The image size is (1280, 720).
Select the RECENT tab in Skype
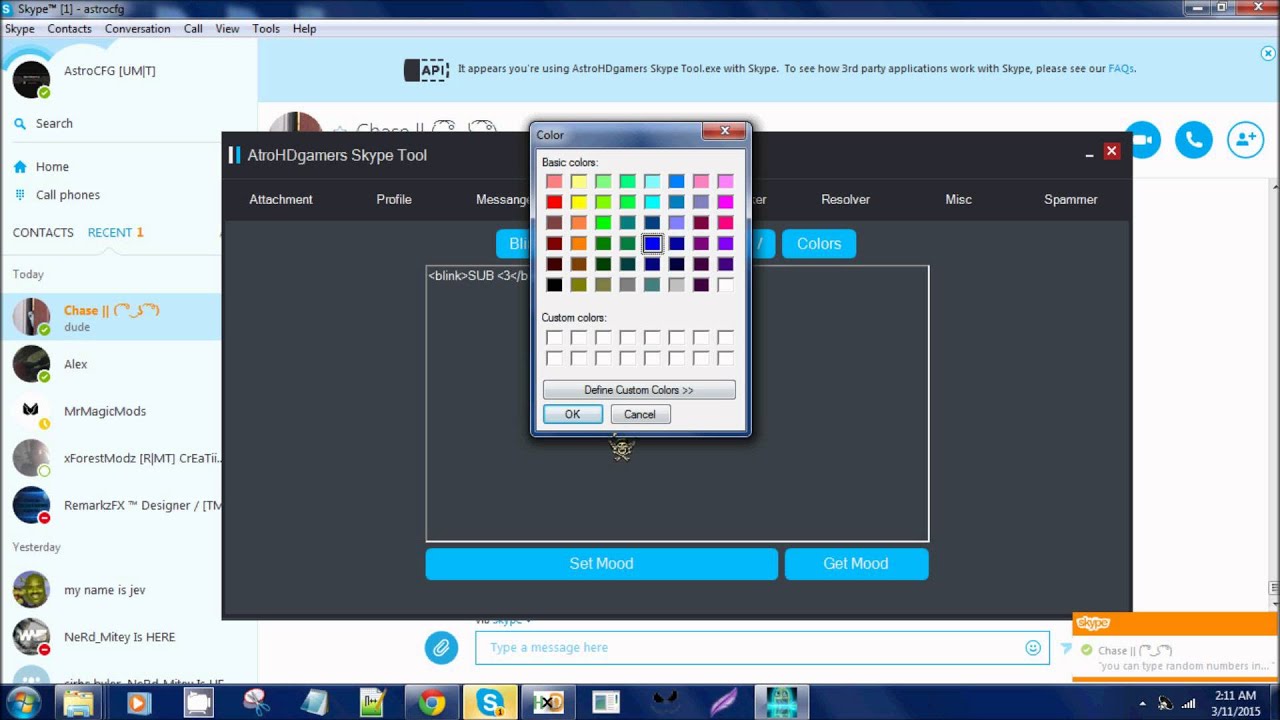point(115,232)
